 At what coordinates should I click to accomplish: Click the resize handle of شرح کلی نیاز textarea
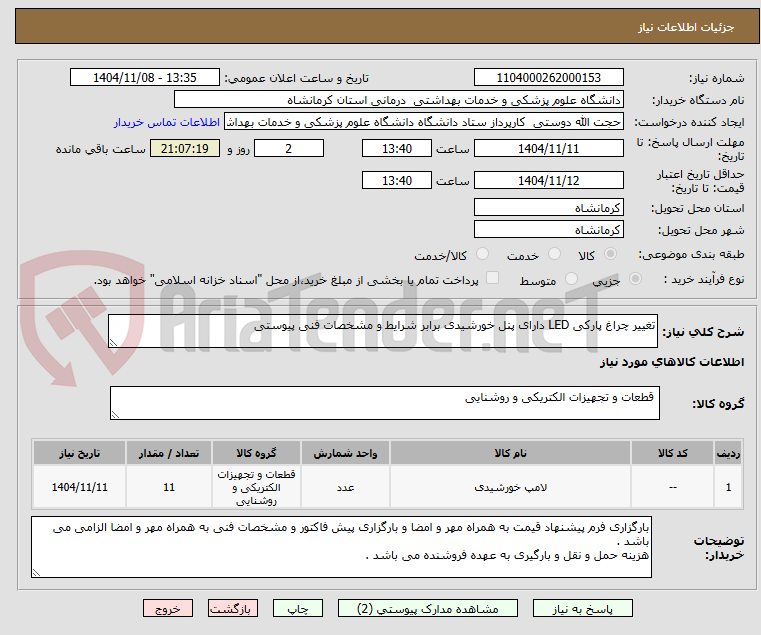113,343
